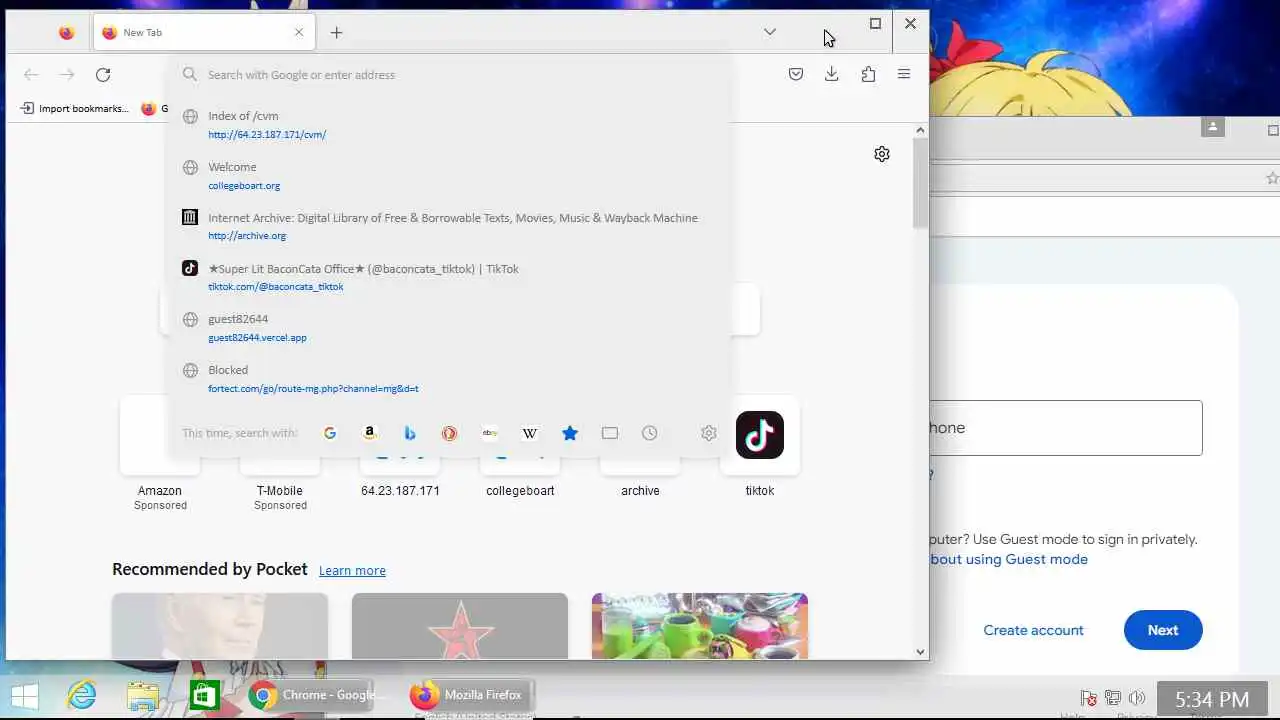Select 'Welcome' collegeboart.org suggestion
This screenshot has width=1280, height=720.
point(450,176)
